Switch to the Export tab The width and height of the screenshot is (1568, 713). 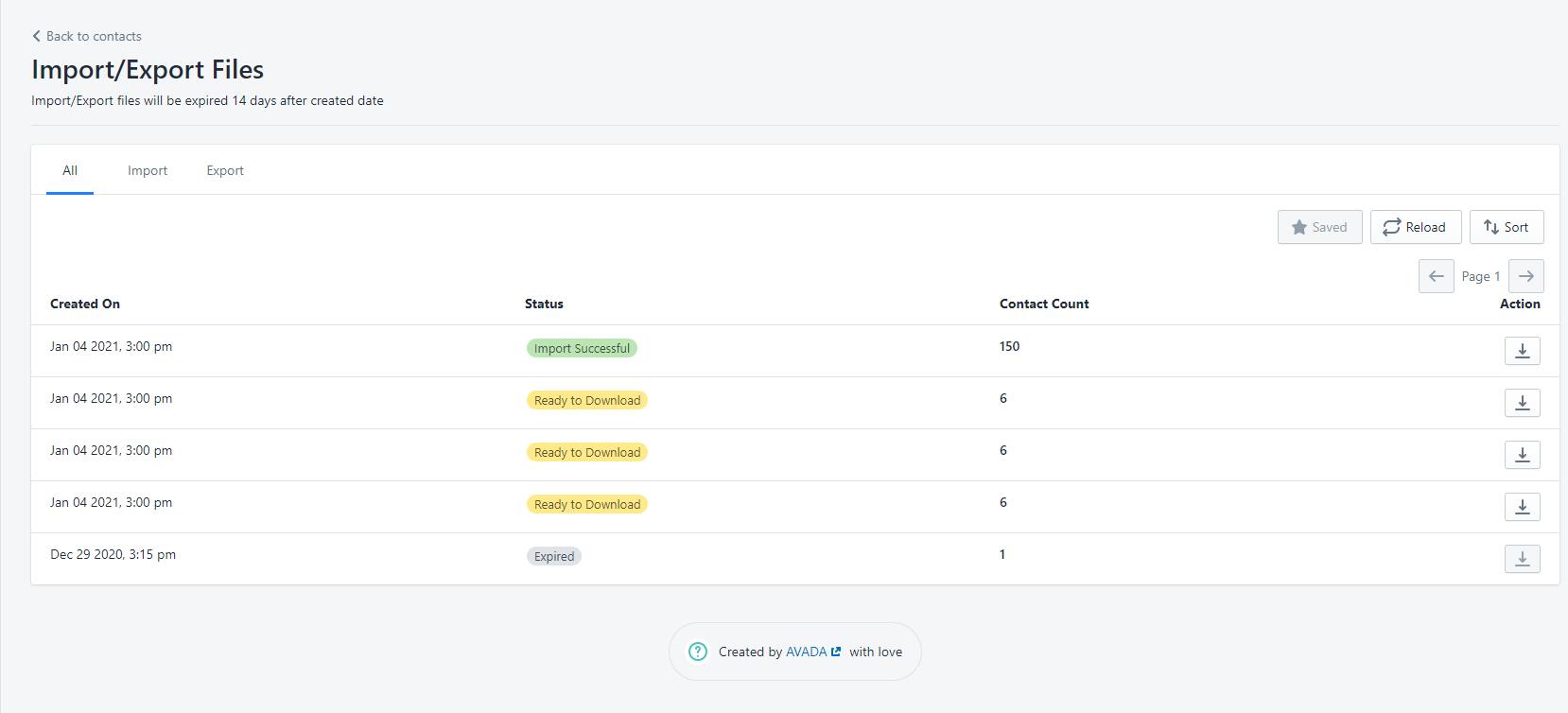click(225, 171)
